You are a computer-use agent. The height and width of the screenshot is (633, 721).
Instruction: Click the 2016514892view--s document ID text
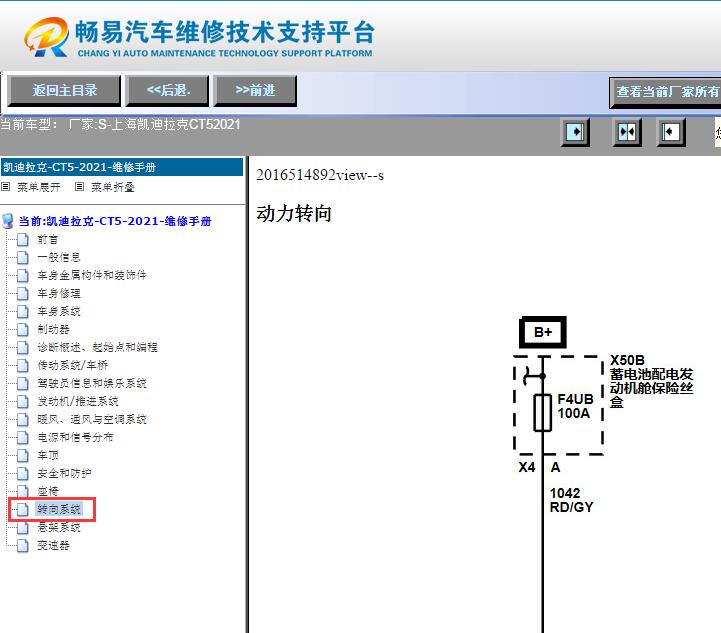click(320, 175)
